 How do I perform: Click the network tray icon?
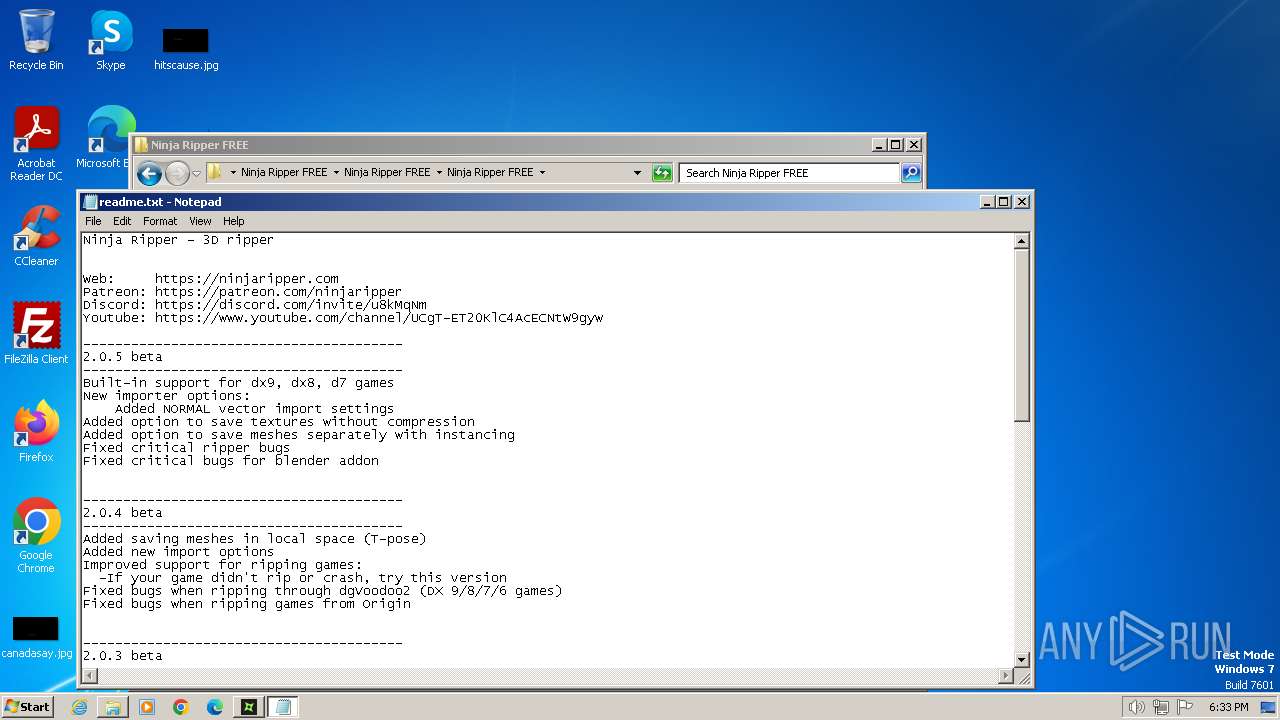pos(1160,707)
